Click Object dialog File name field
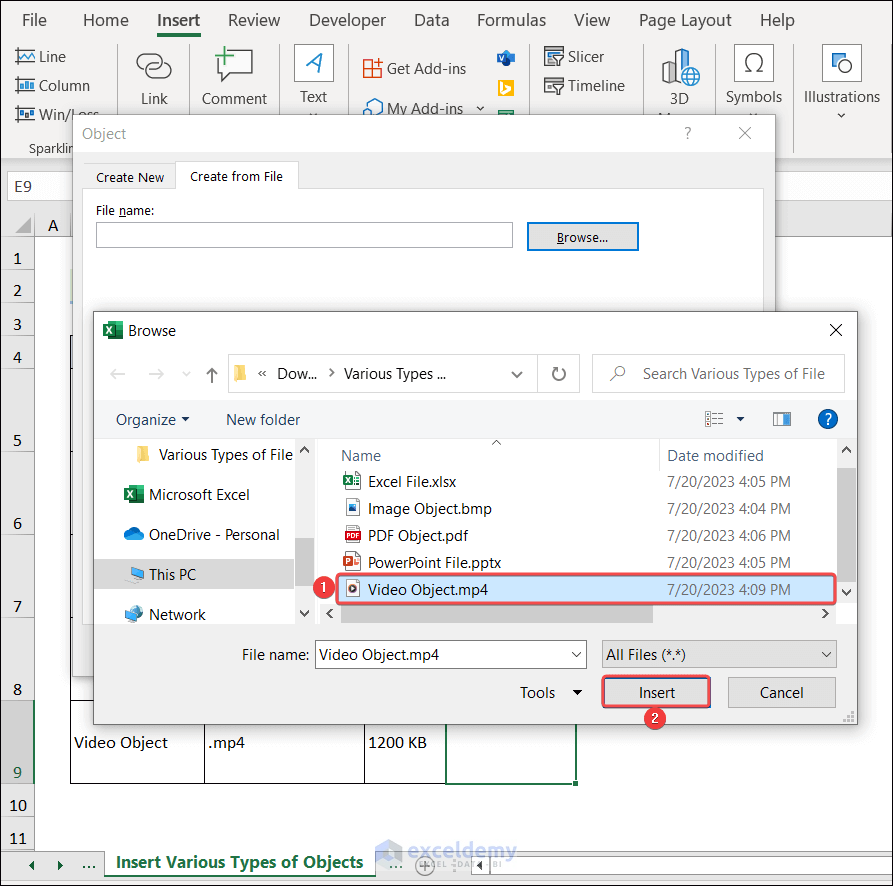The image size is (893, 886). coord(304,235)
